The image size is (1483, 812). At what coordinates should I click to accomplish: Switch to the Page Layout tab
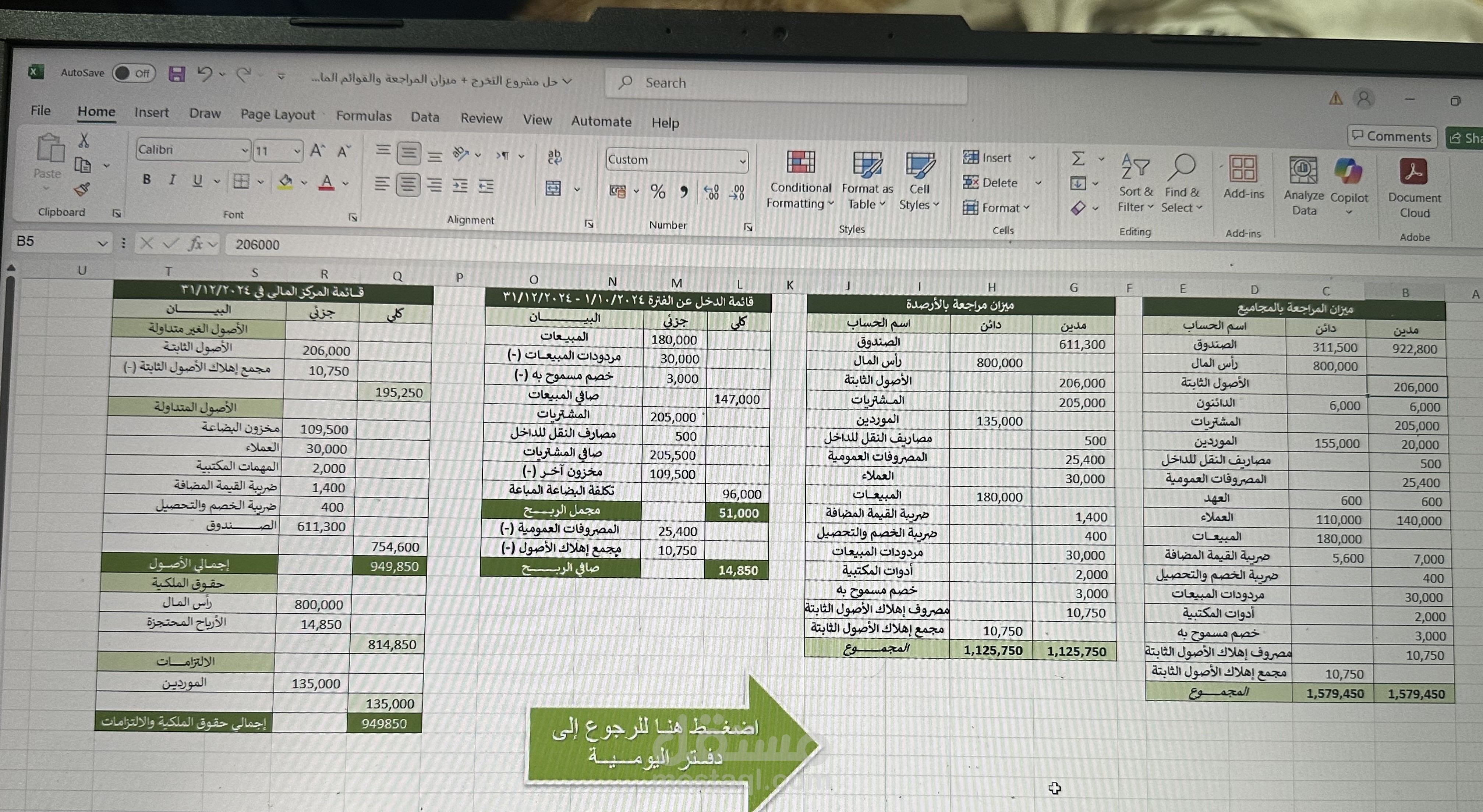(x=277, y=114)
